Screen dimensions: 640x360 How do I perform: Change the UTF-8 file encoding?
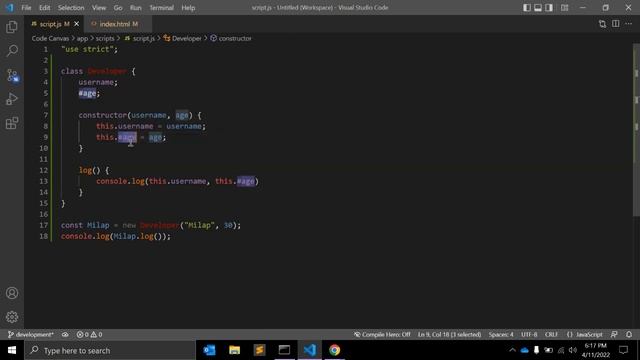tap(529, 334)
